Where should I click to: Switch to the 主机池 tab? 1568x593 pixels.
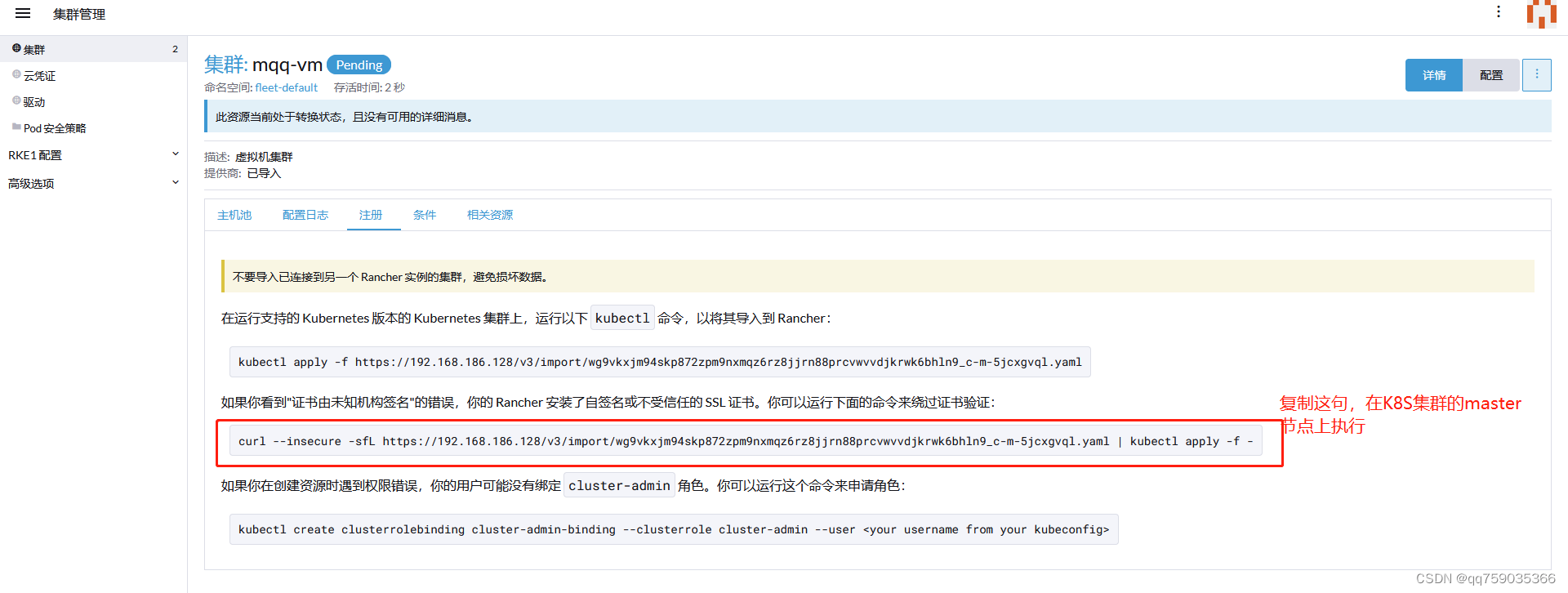point(234,215)
